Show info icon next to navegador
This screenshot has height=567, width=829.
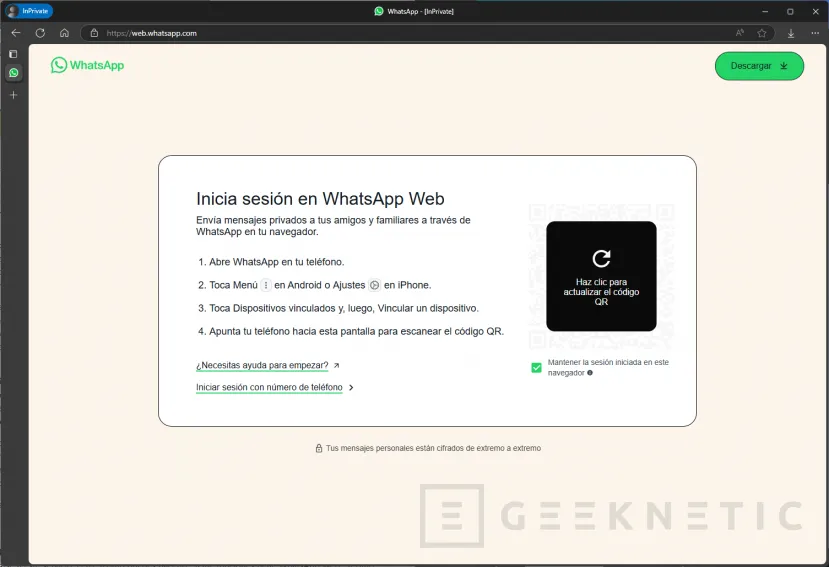pos(590,373)
